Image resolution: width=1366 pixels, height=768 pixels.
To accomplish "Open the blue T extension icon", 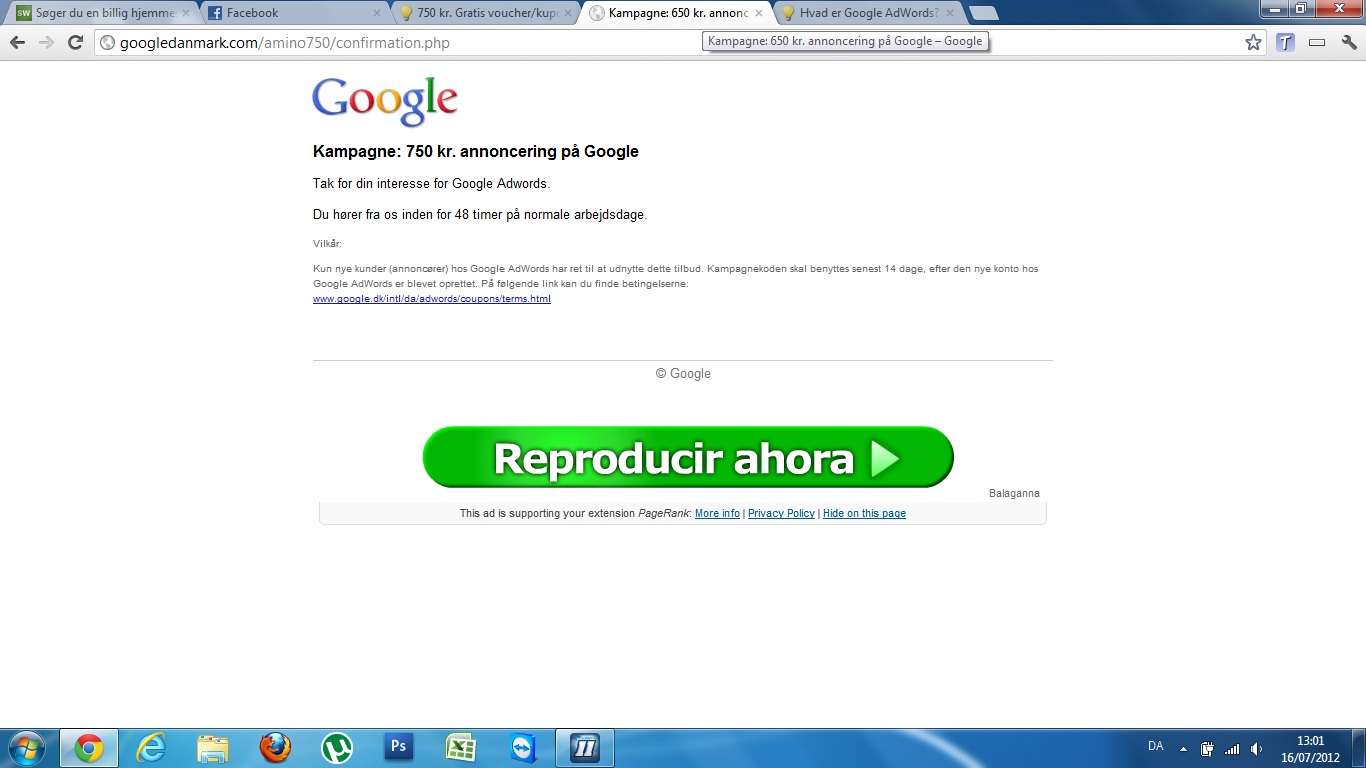I will pos(1285,42).
